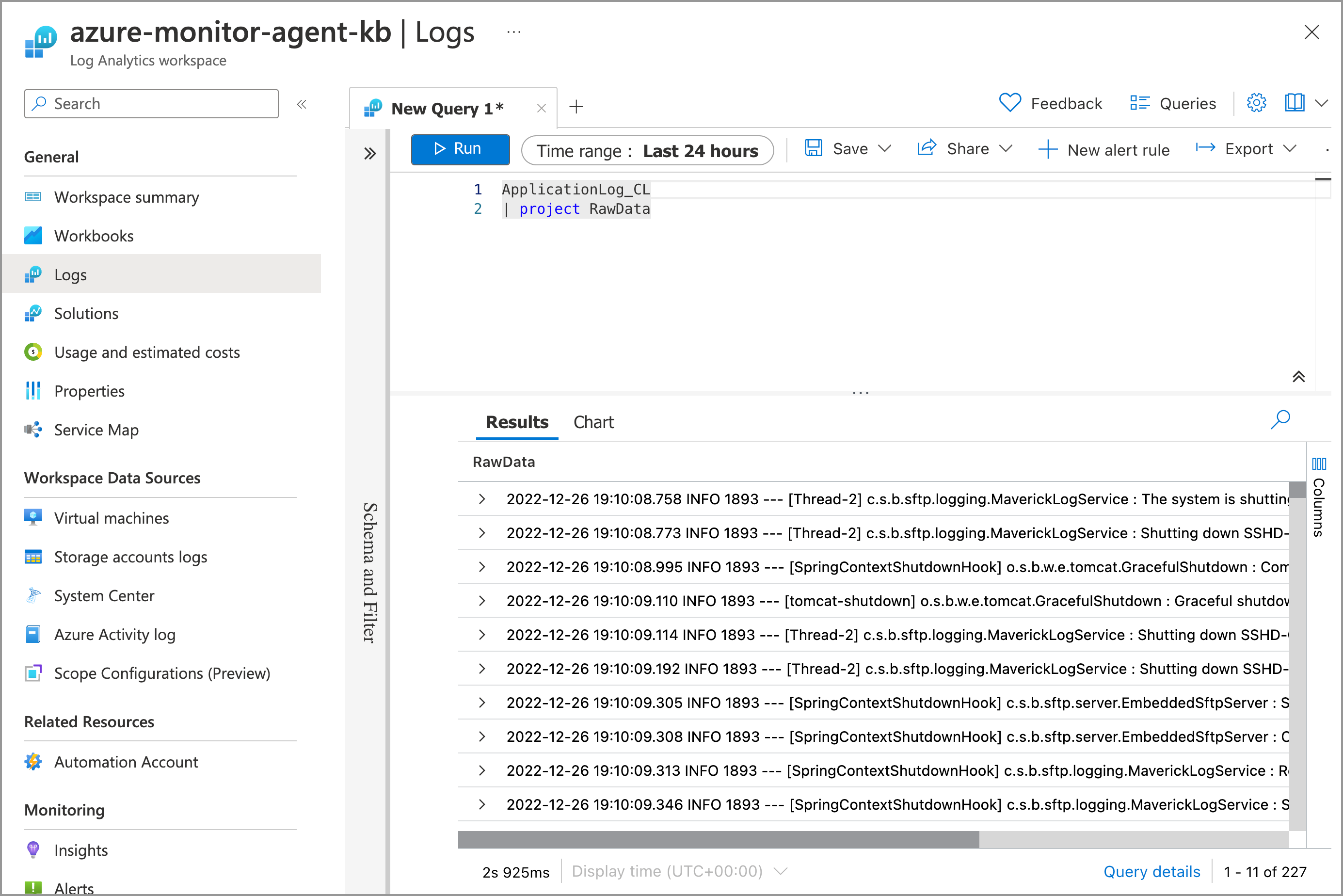Open Service Map
Image resolution: width=1343 pixels, height=896 pixels.
click(x=96, y=430)
